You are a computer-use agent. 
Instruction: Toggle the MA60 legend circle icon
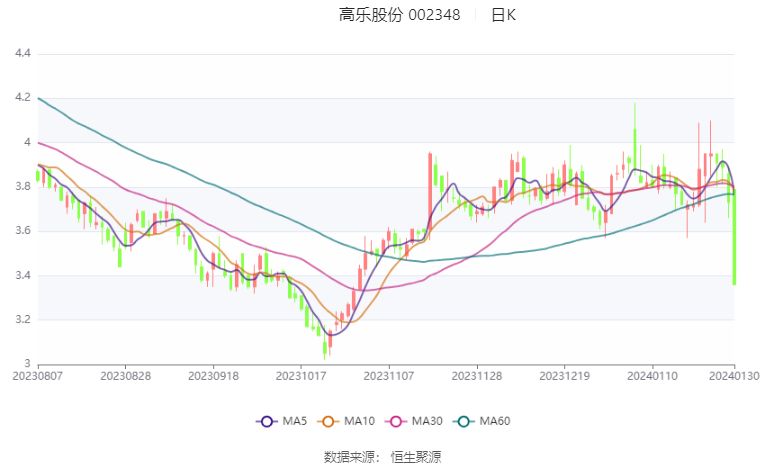point(463,422)
